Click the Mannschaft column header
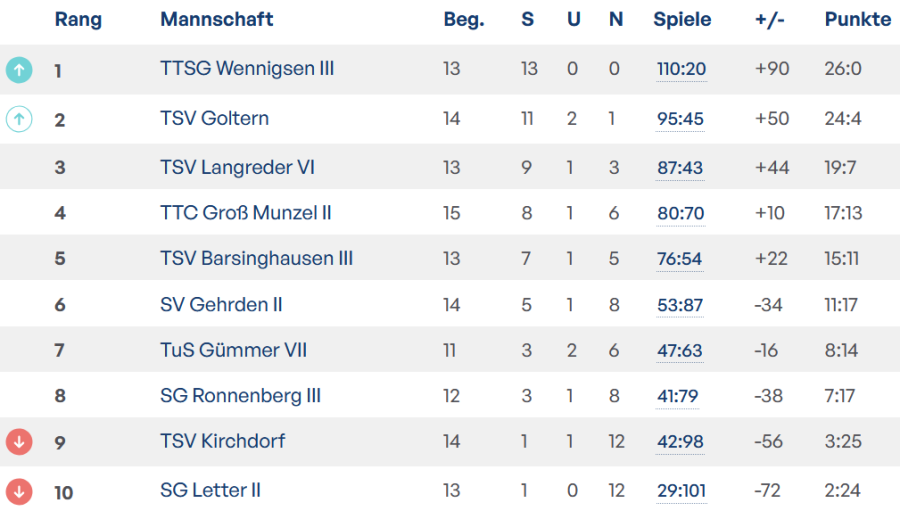This screenshot has height=511, width=900. (217, 19)
